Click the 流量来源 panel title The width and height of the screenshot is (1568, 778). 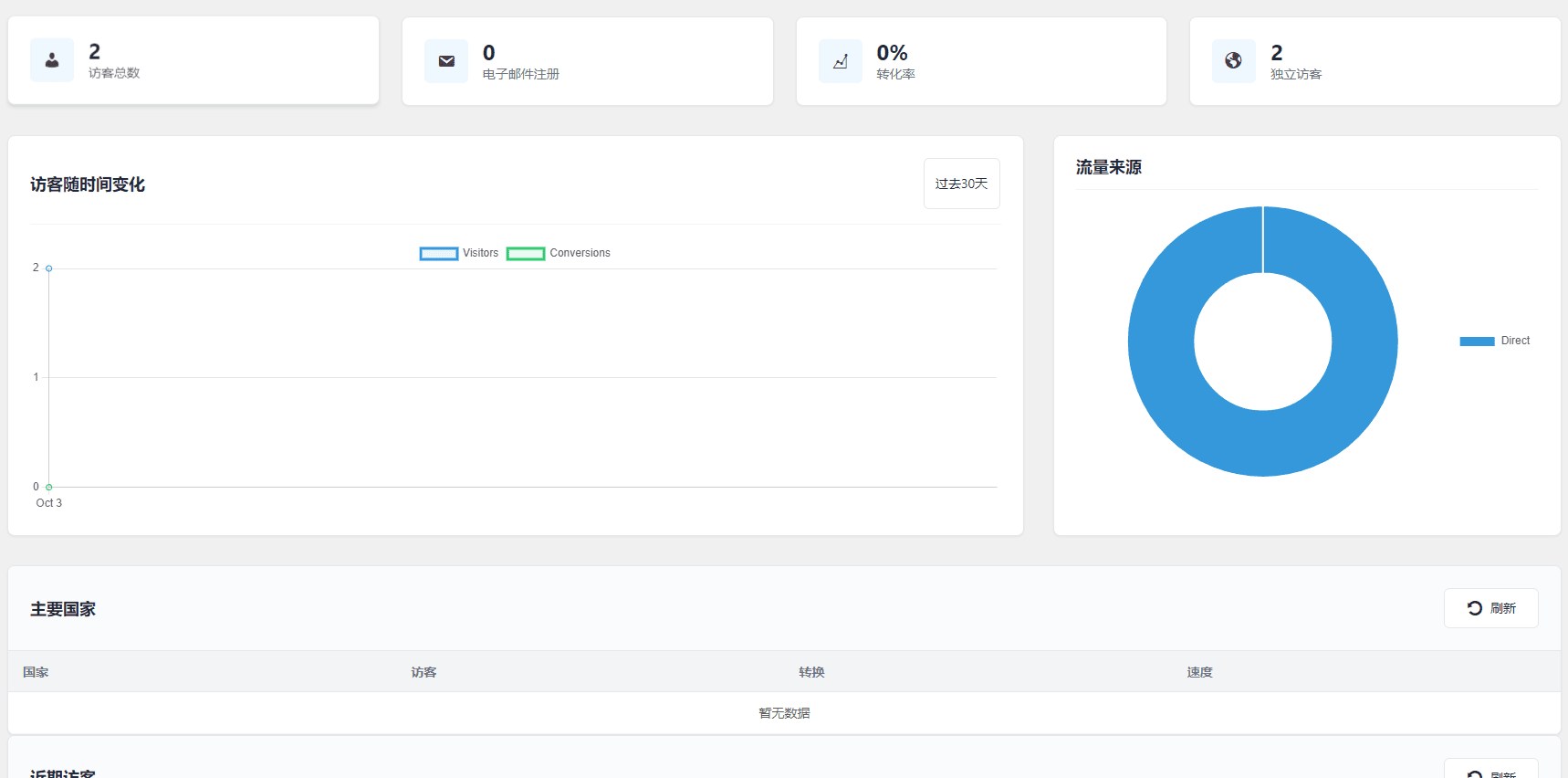coord(1109,167)
